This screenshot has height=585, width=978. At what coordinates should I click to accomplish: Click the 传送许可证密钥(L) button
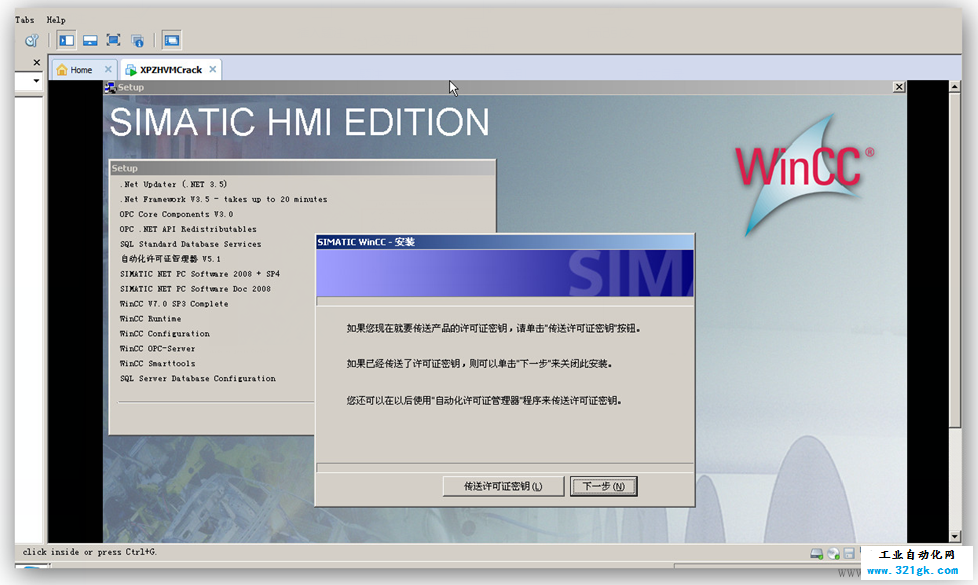click(x=503, y=486)
